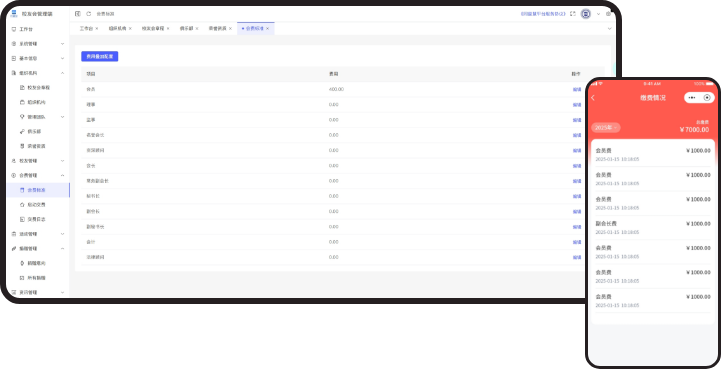721x369 pixels.
Task: Click the 交费日志 sidebar submenu icon
Action: pos(22,219)
